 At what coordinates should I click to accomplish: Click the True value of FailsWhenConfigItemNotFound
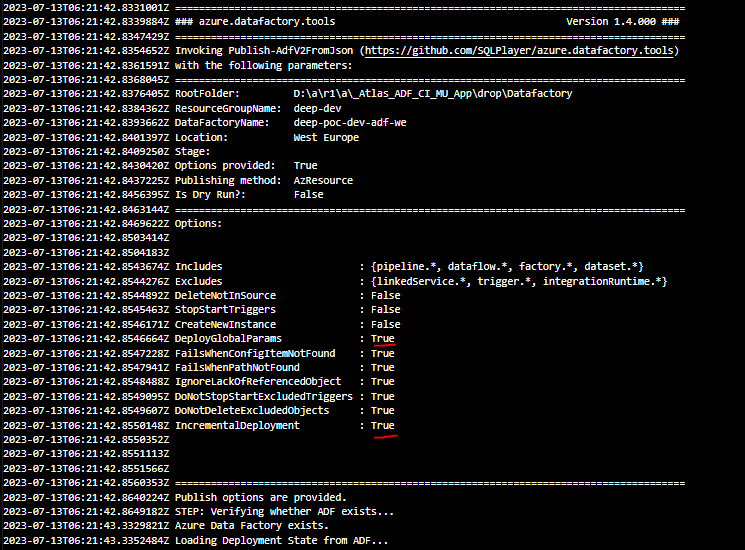click(382, 353)
